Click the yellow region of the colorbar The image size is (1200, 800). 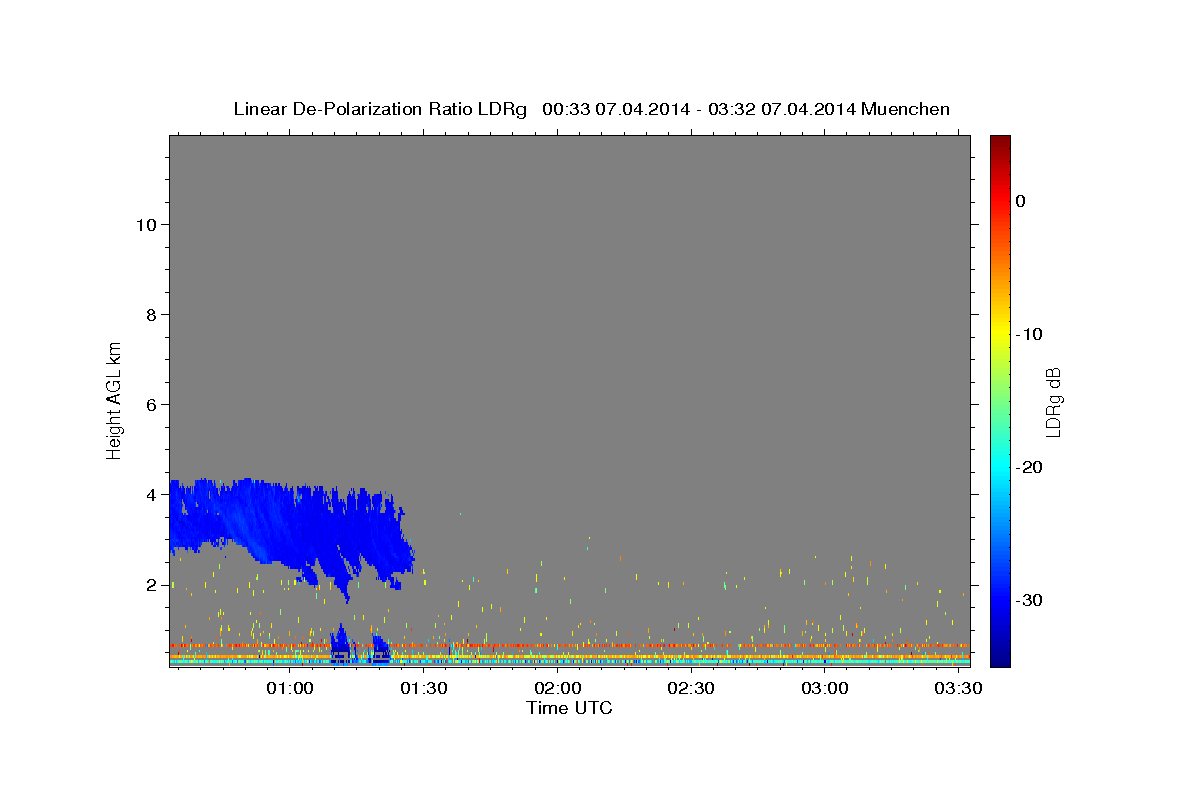[x=1000, y=334]
